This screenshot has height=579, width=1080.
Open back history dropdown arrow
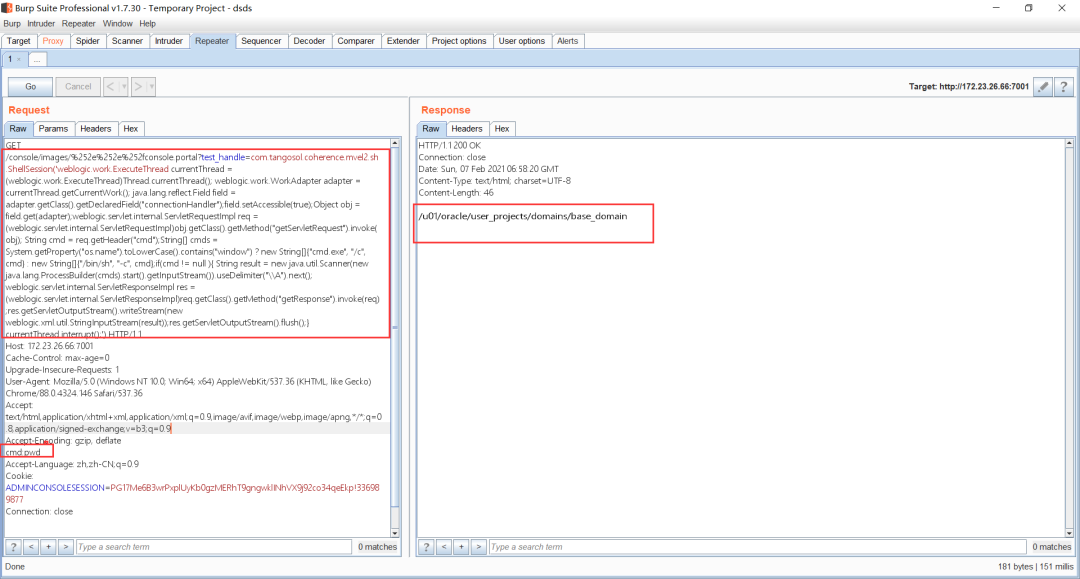[124, 87]
